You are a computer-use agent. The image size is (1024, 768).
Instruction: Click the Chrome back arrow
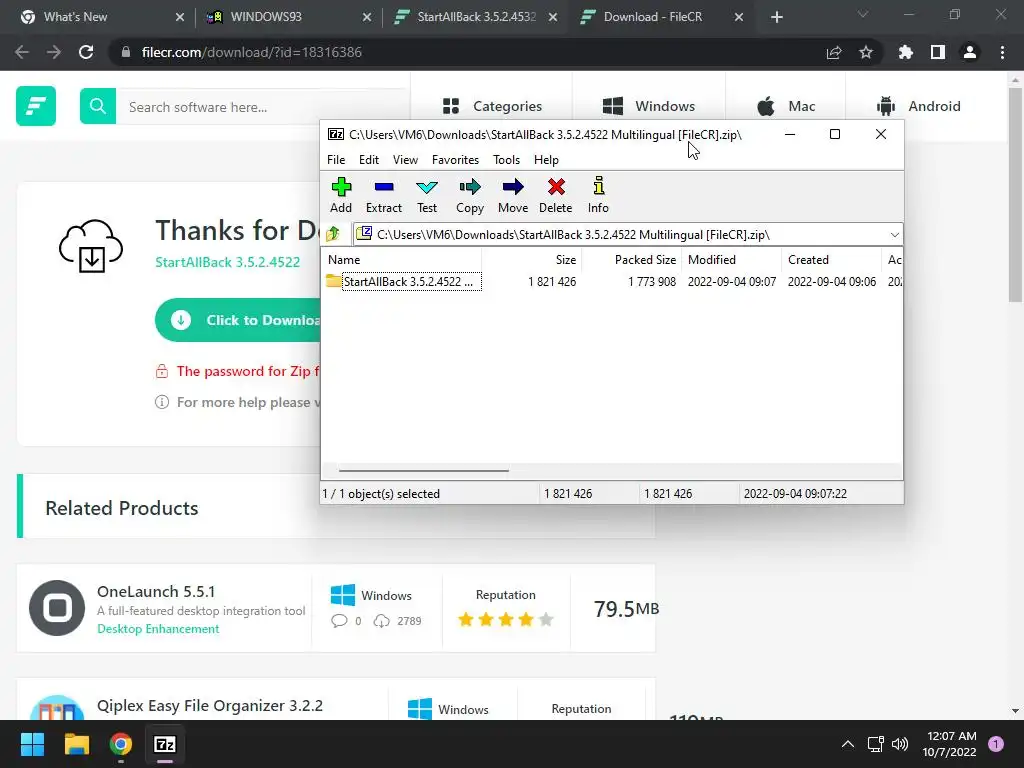pyautogui.click(x=22, y=52)
